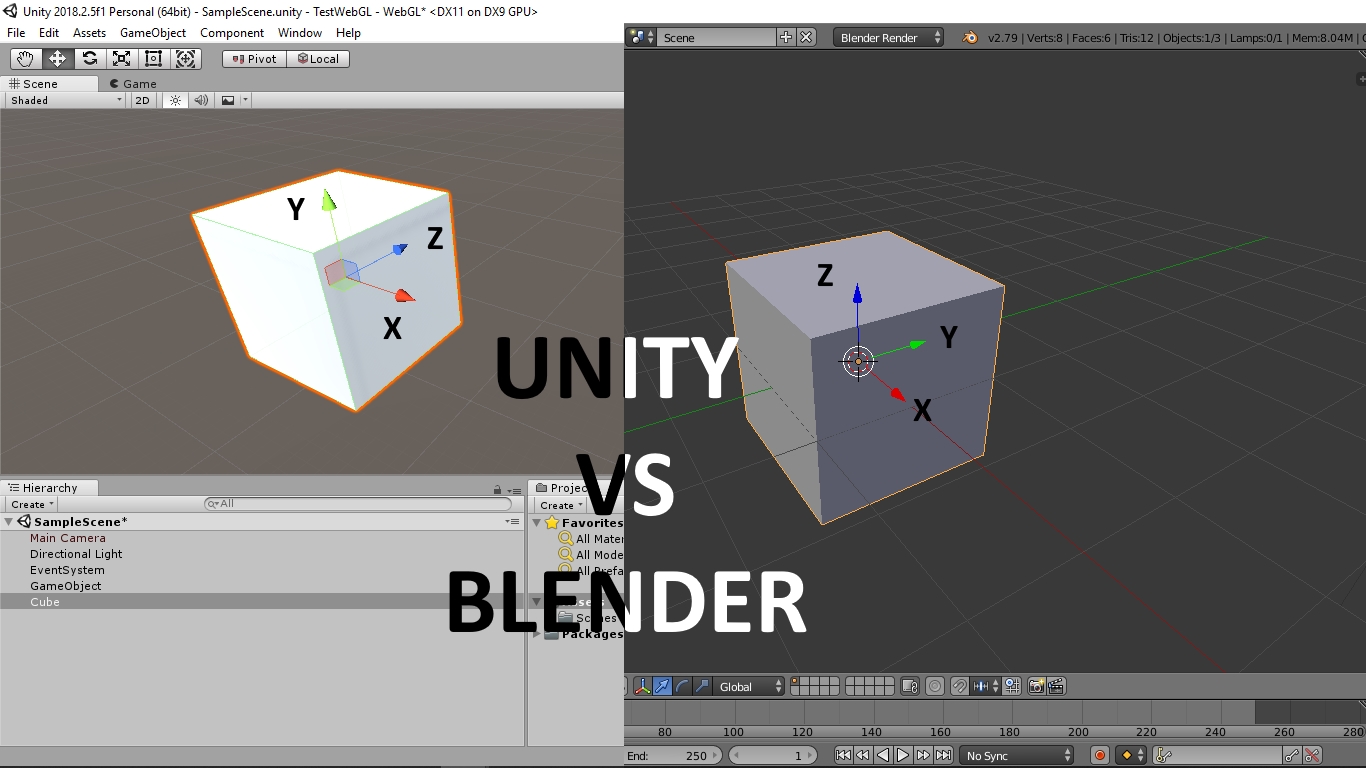Click Blender OpenGL render animation clapper icon
Screen dimensions: 1366x768
coord(1056,686)
